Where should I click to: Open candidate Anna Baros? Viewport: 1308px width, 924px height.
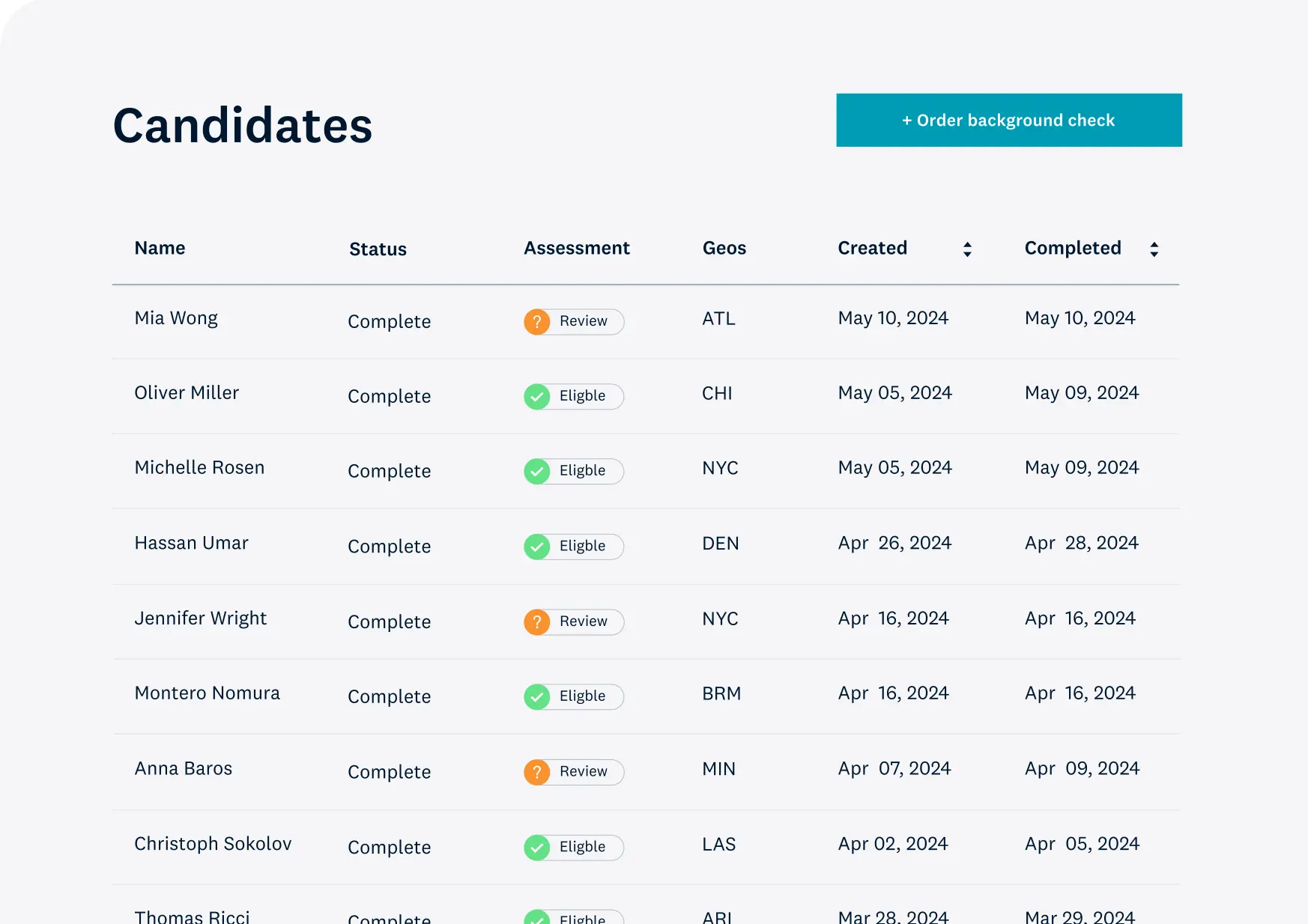point(183,769)
